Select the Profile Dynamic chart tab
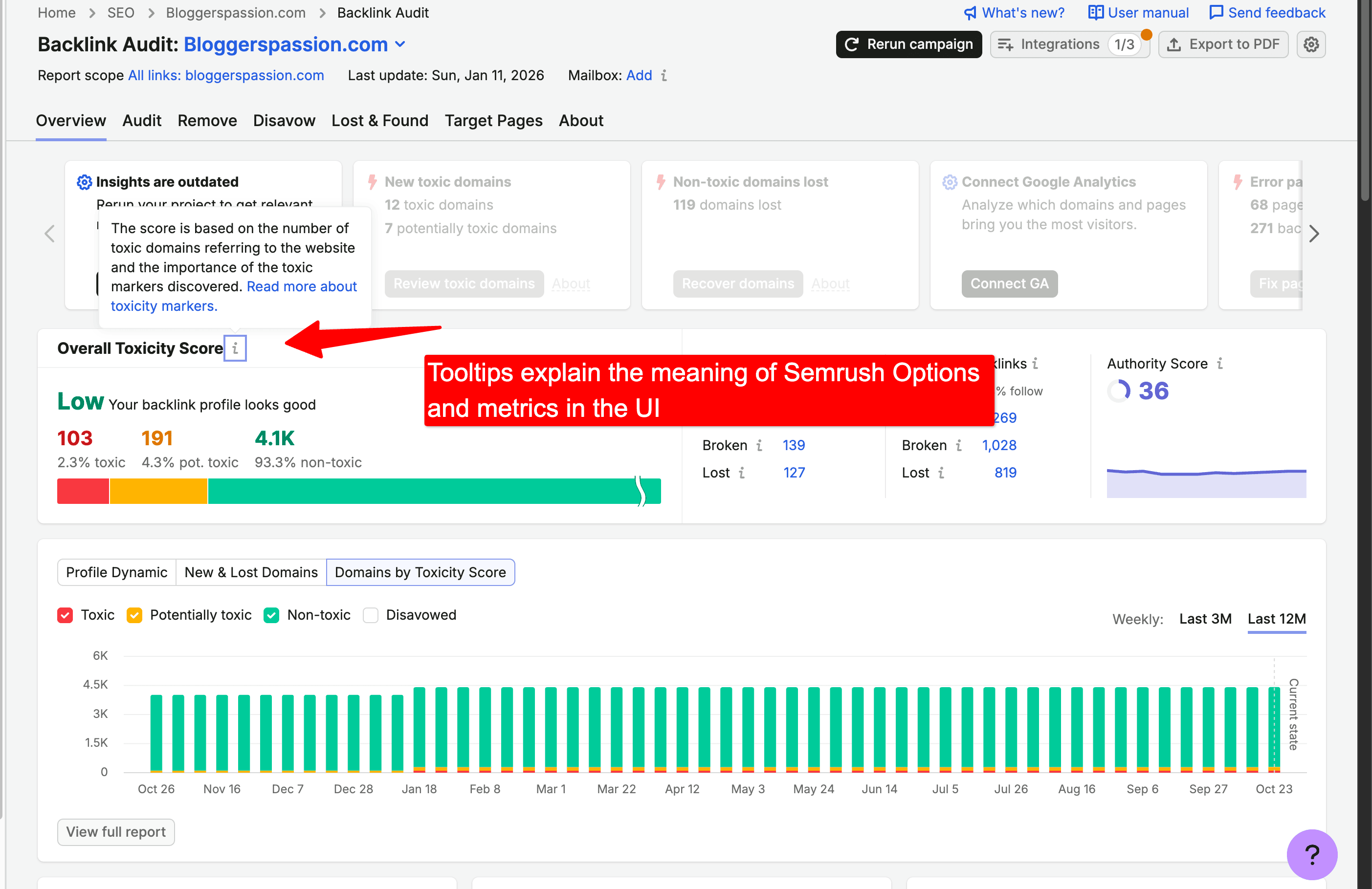The width and height of the screenshot is (1372, 889). click(116, 573)
